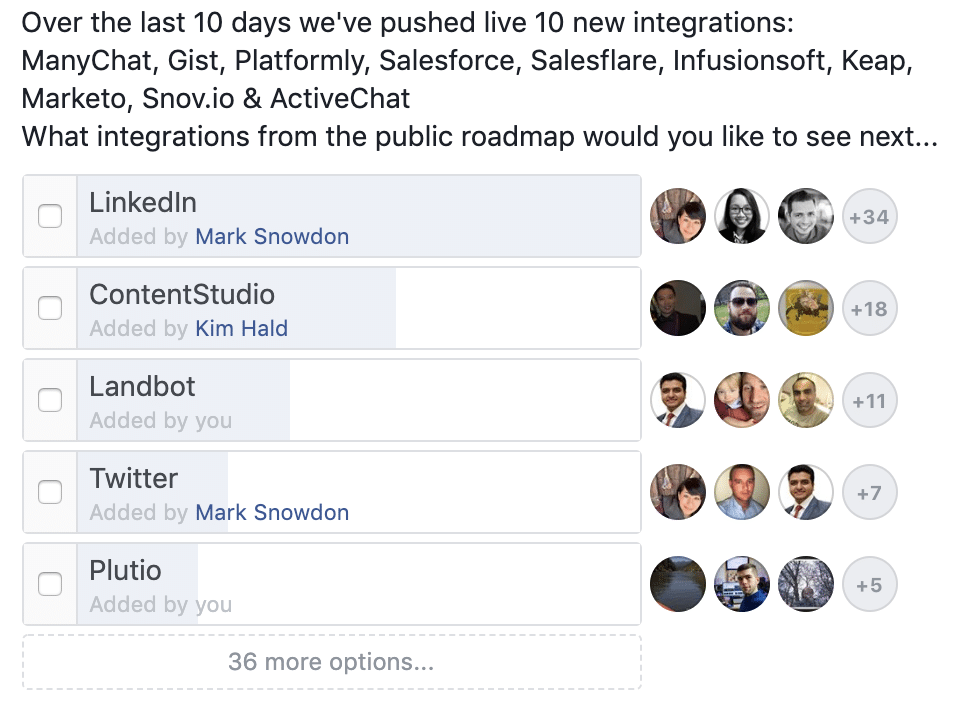Show the +7 Twitter voters
Image resolution: width=966 pixels, height=702 pixels.
click(x=869, y=492)
